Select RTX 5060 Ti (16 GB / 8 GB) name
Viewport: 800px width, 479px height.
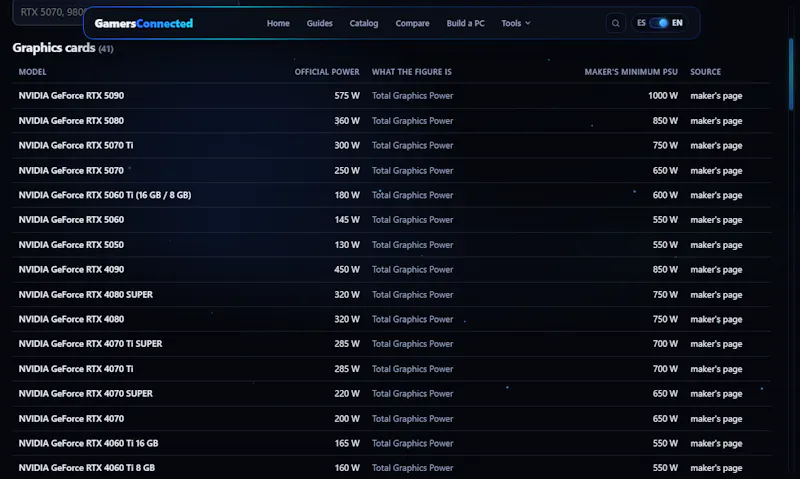pyautogui.click(x=105, y=195)
